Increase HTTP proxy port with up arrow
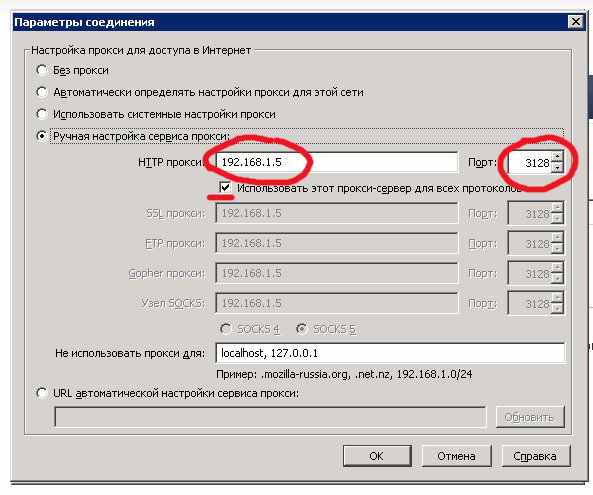Viewport: 593px width, 495px height. pyautogui.click(x=557, y=157)
